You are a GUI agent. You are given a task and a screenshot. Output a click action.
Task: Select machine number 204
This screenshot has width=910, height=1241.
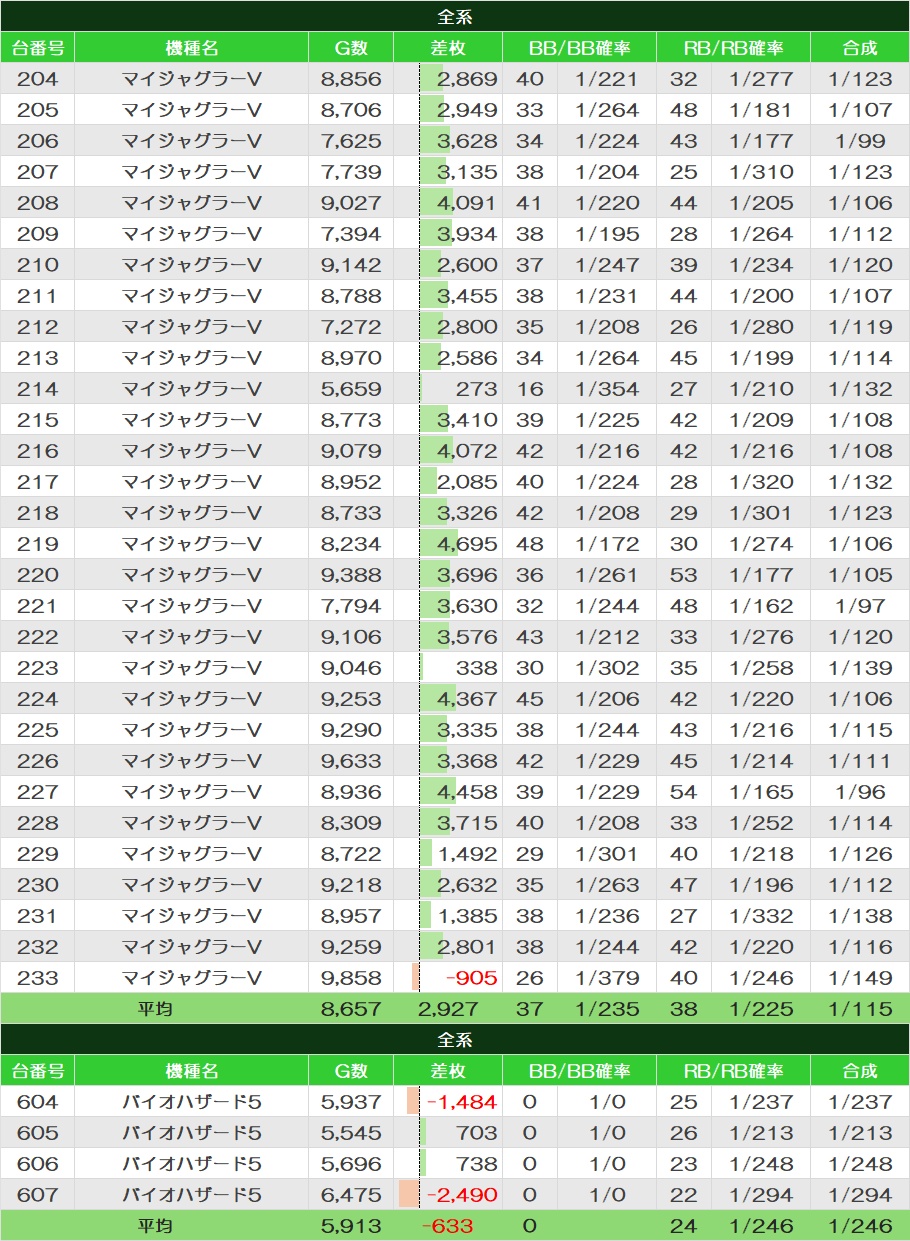[x=37, y=79]
